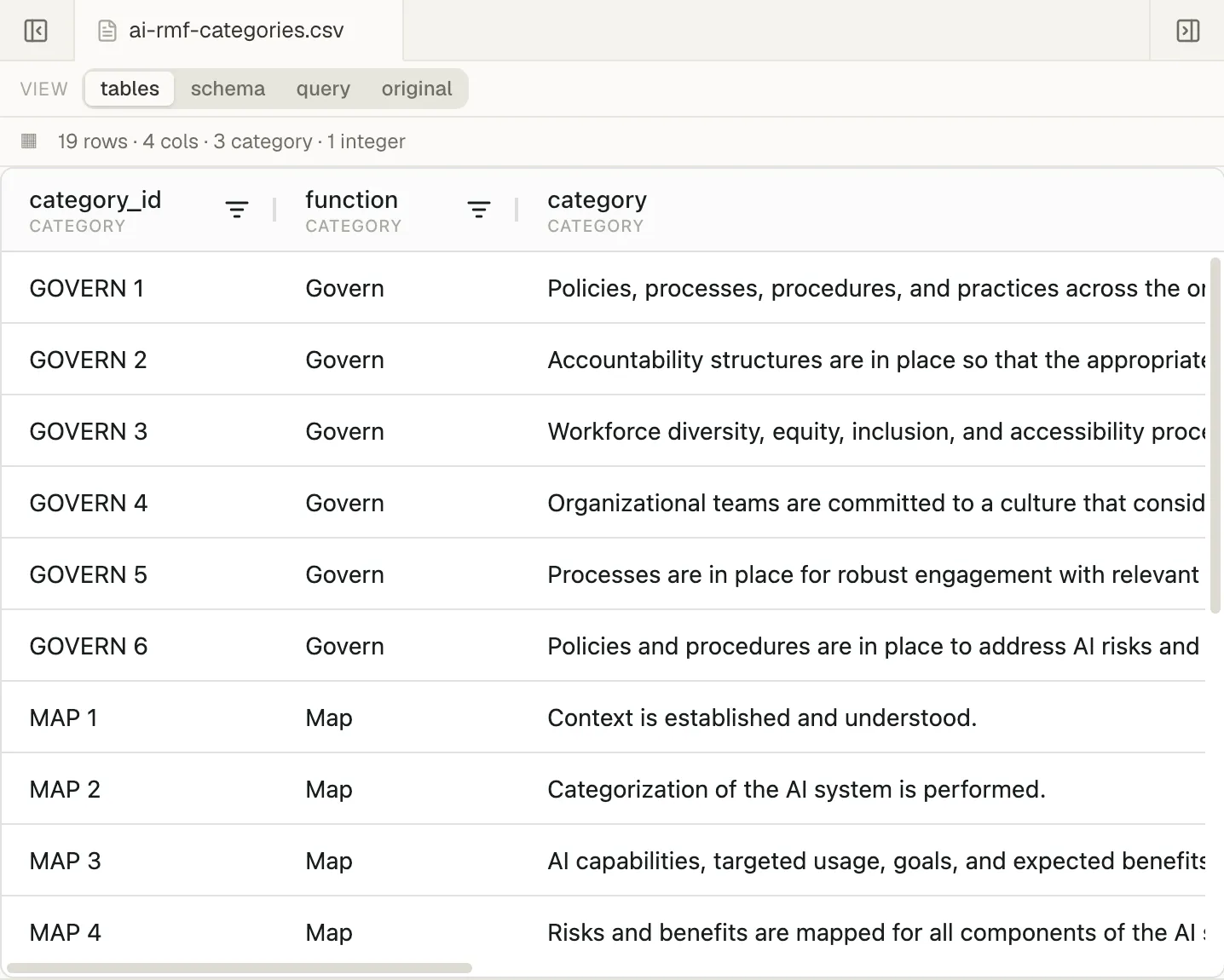
Task: Click the file icon beside ai-rmf-categories.csv
Action: click(107, 31)
